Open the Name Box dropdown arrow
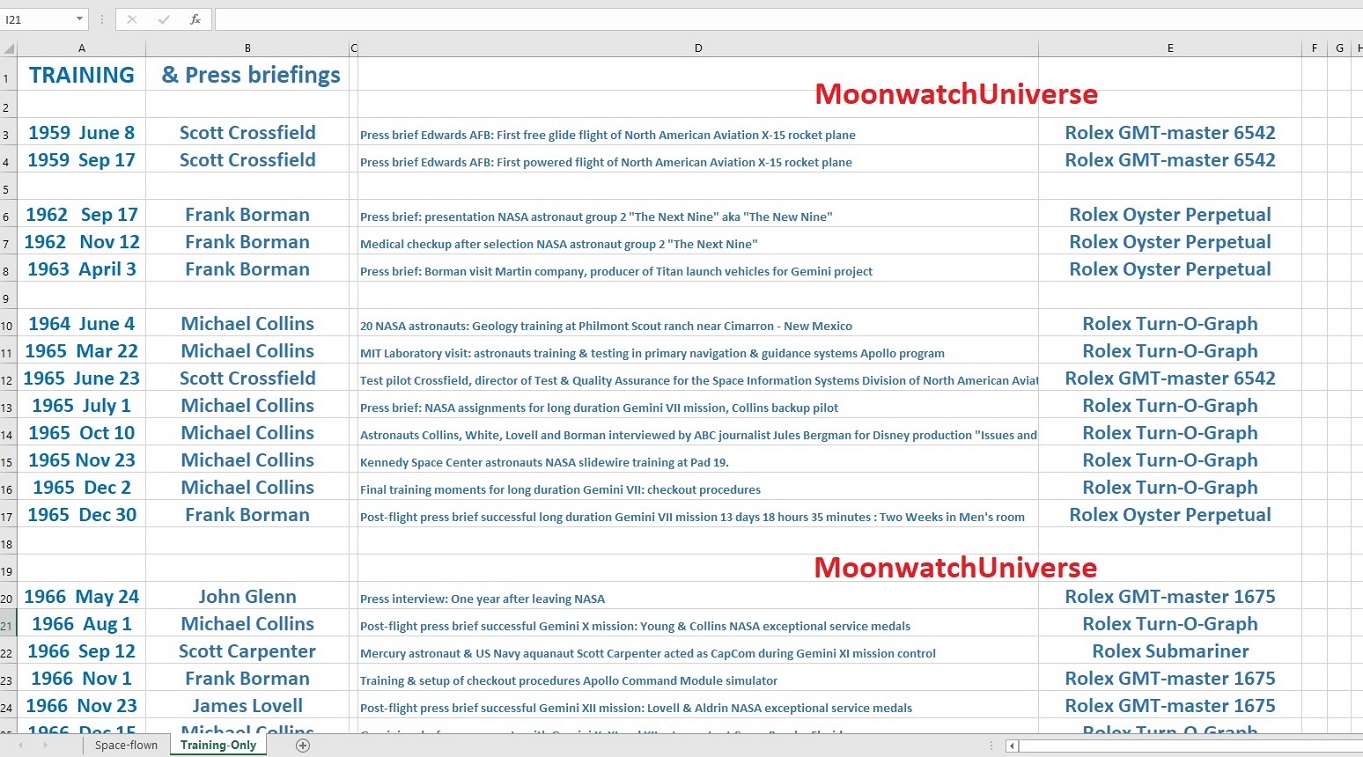The height and width of the screenshot is (757, 1363). click(x=80, y=19)
